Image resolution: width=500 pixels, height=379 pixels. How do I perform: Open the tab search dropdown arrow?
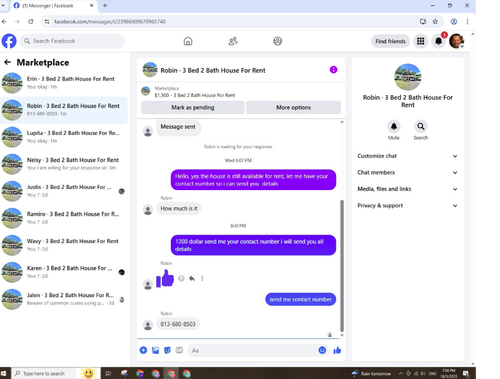pyautogui.click(x=3, y=5)
